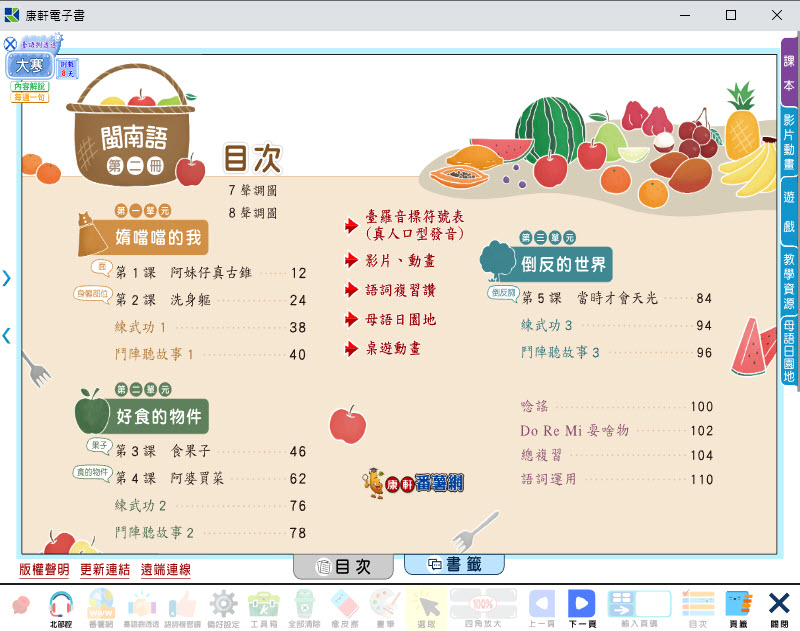The image size is (800, 631).
Task: Open the 遠端連線 link
Action: pyautogui.click(x=166, y=569)
